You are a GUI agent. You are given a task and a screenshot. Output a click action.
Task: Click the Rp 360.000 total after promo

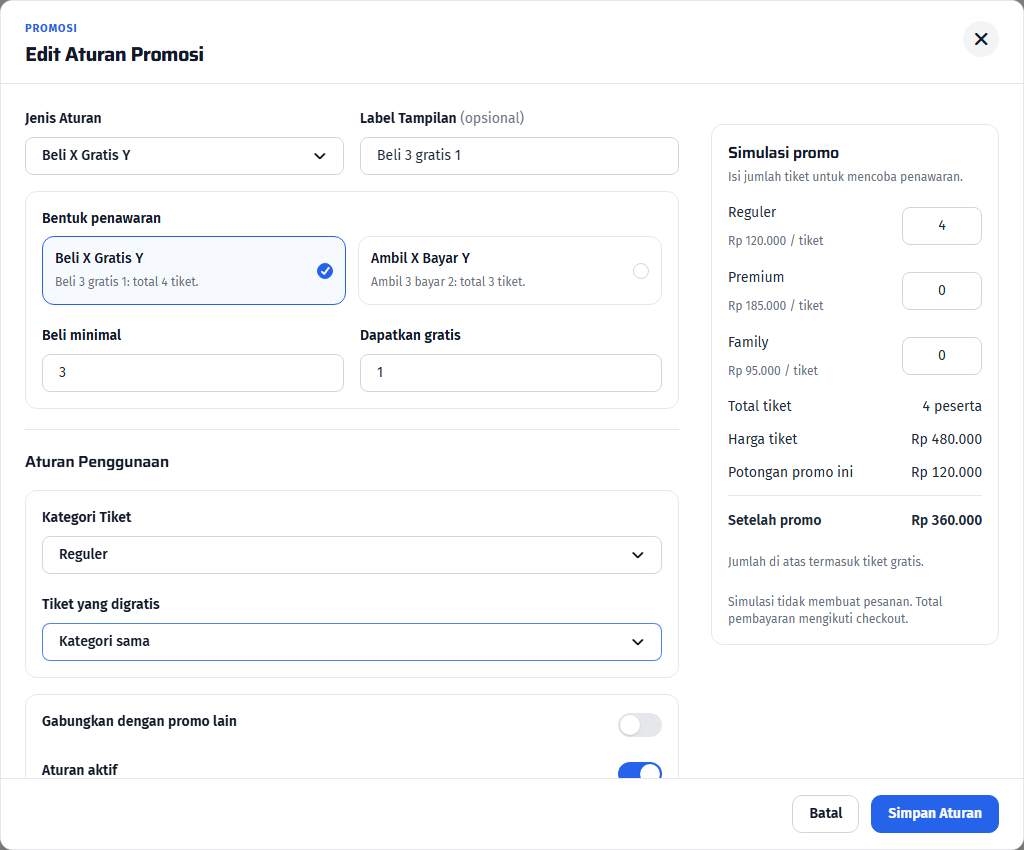(946, 520)
